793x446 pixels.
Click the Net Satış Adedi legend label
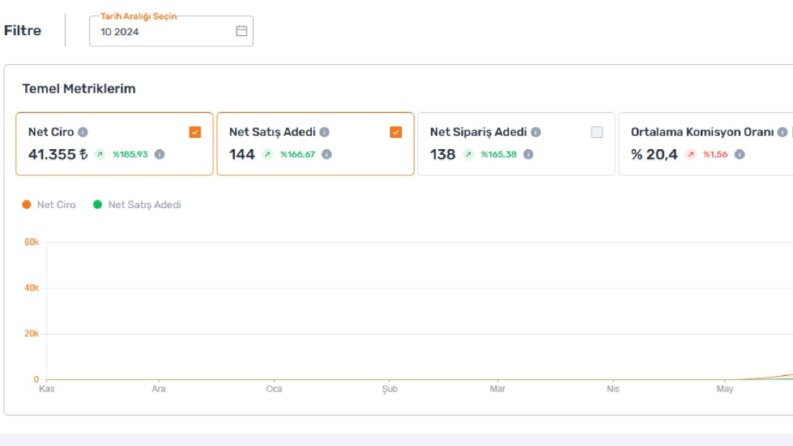145,205
